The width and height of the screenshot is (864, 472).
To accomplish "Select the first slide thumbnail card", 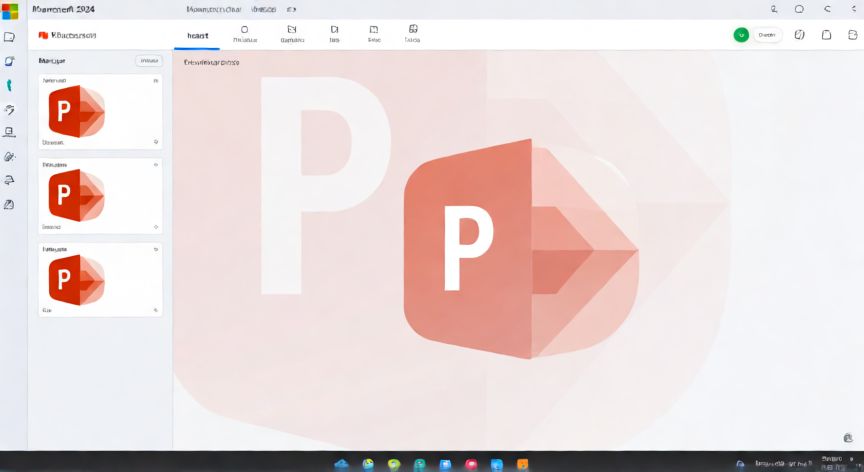I will click(100, 111).
